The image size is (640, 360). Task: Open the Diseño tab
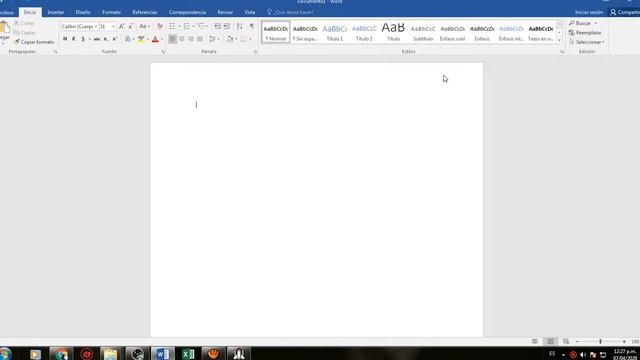[83, 12]
